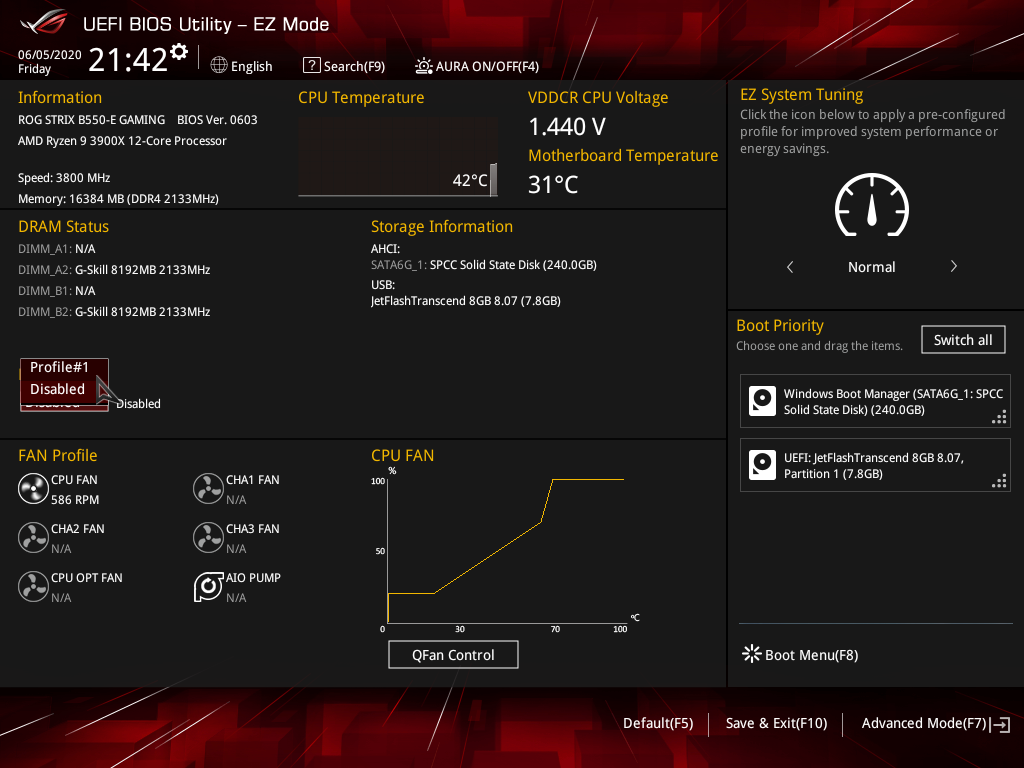This screenshot has width=1024, height=768.
Task: Select the UEFI JetFlashTranscend boot entry
Action: [875, 465]
